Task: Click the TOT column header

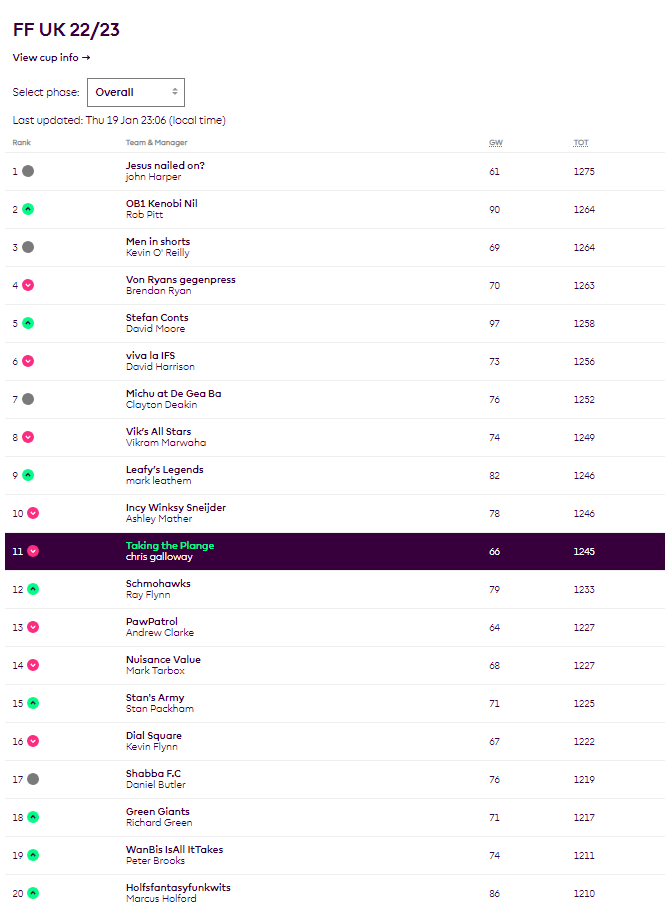Action: 581,143
